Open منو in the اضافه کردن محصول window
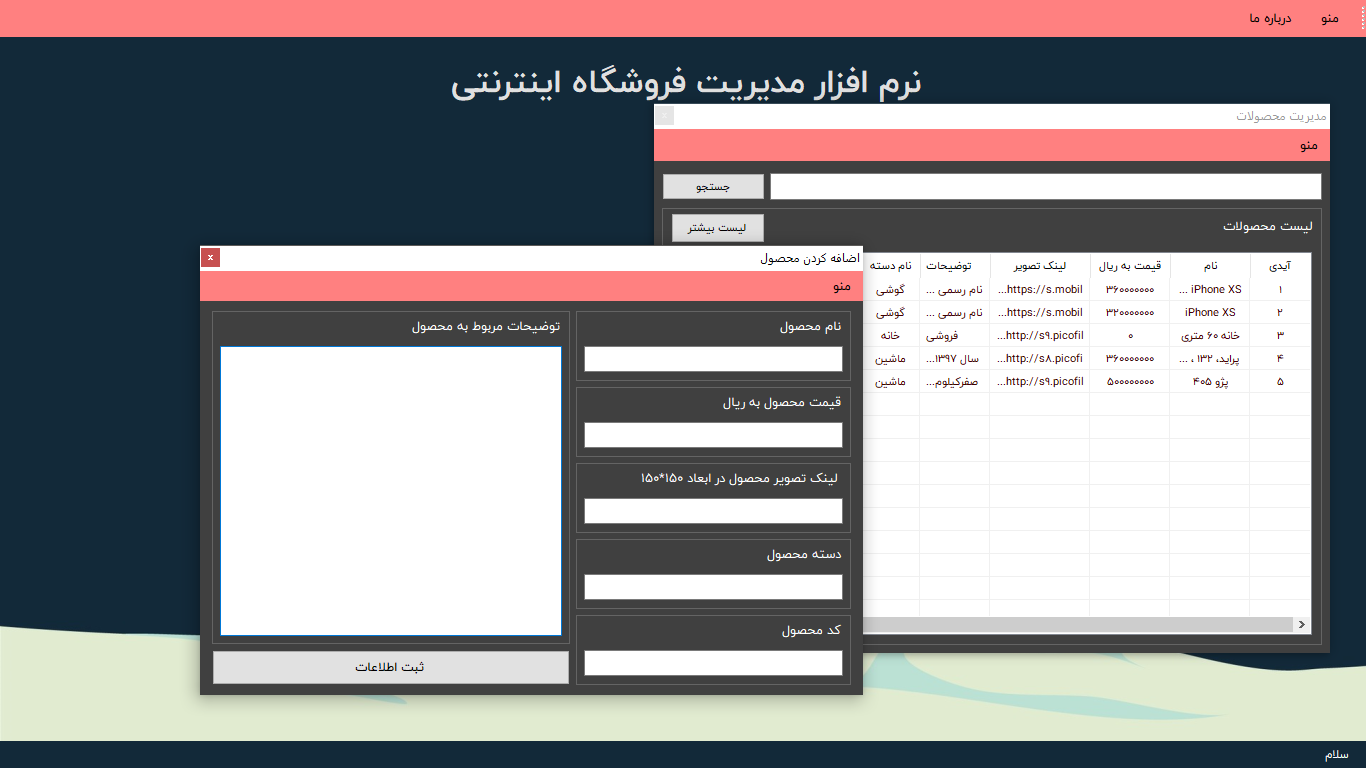Screen dimensions: 1366x768 point(841,287)
